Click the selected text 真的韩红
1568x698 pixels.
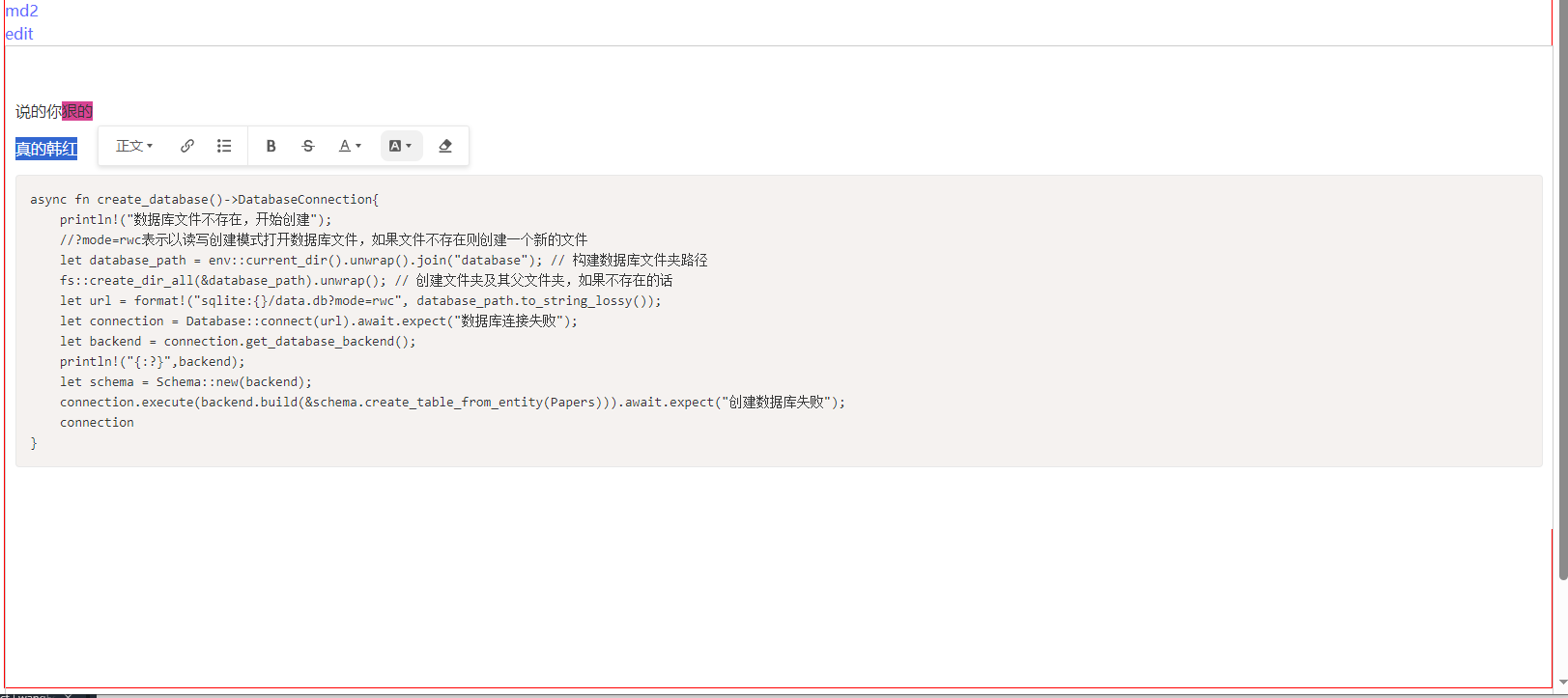pos(46,149)
